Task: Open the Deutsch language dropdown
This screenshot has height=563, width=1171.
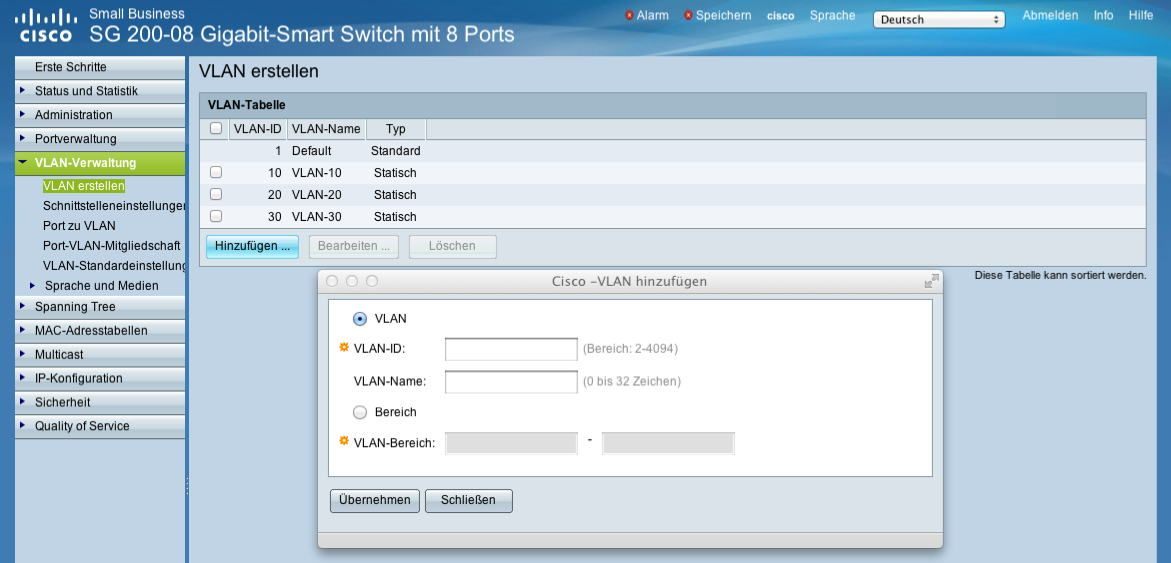Action: tap(939, 20)
